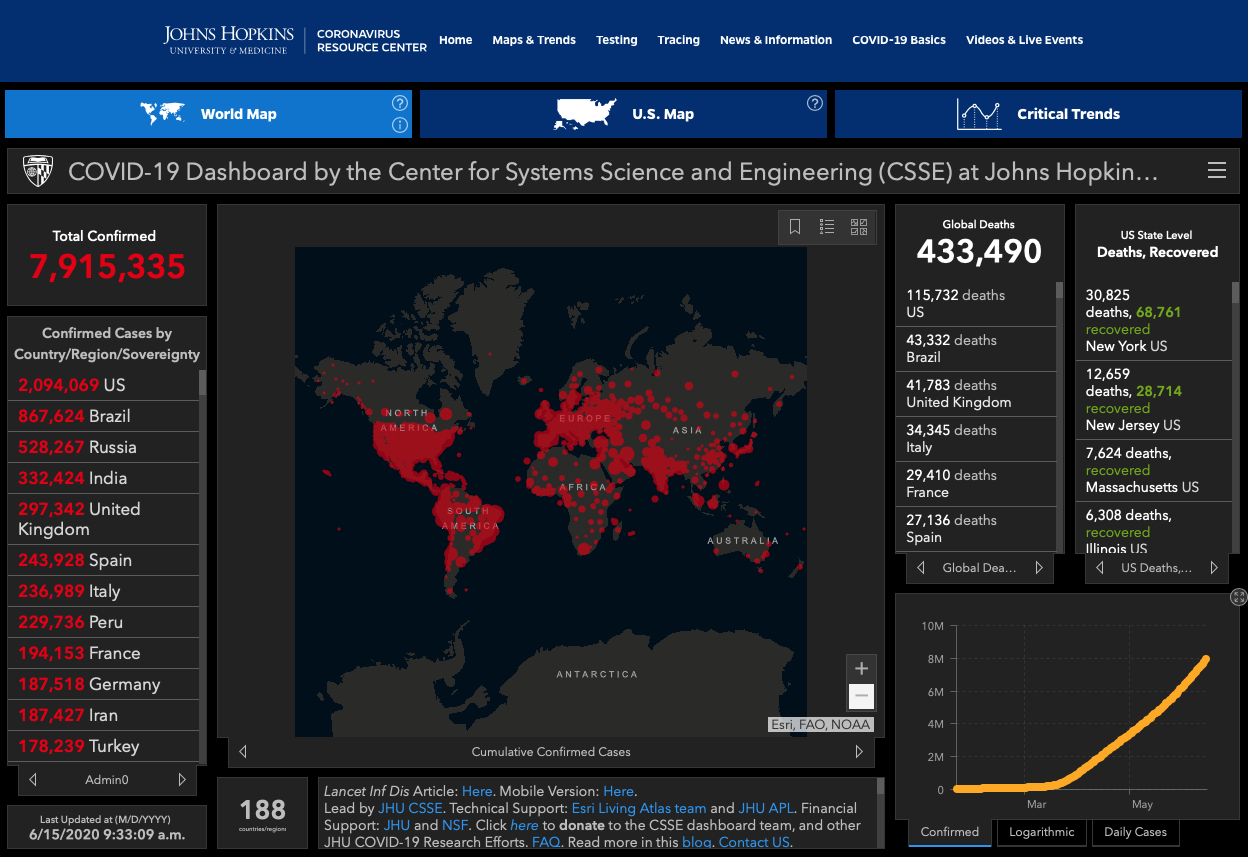The height and width of the screenshot is (857, 1248).
Task: Go to next Admin0 list page arrow
Action: 182,779
